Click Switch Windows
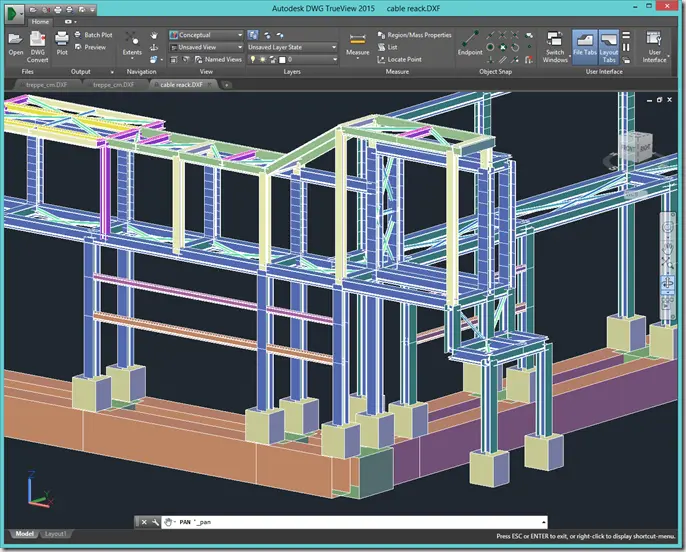Image resolution: width=686 pixels, height=552 pixels. pyautogui.click(x=555, y=47)
